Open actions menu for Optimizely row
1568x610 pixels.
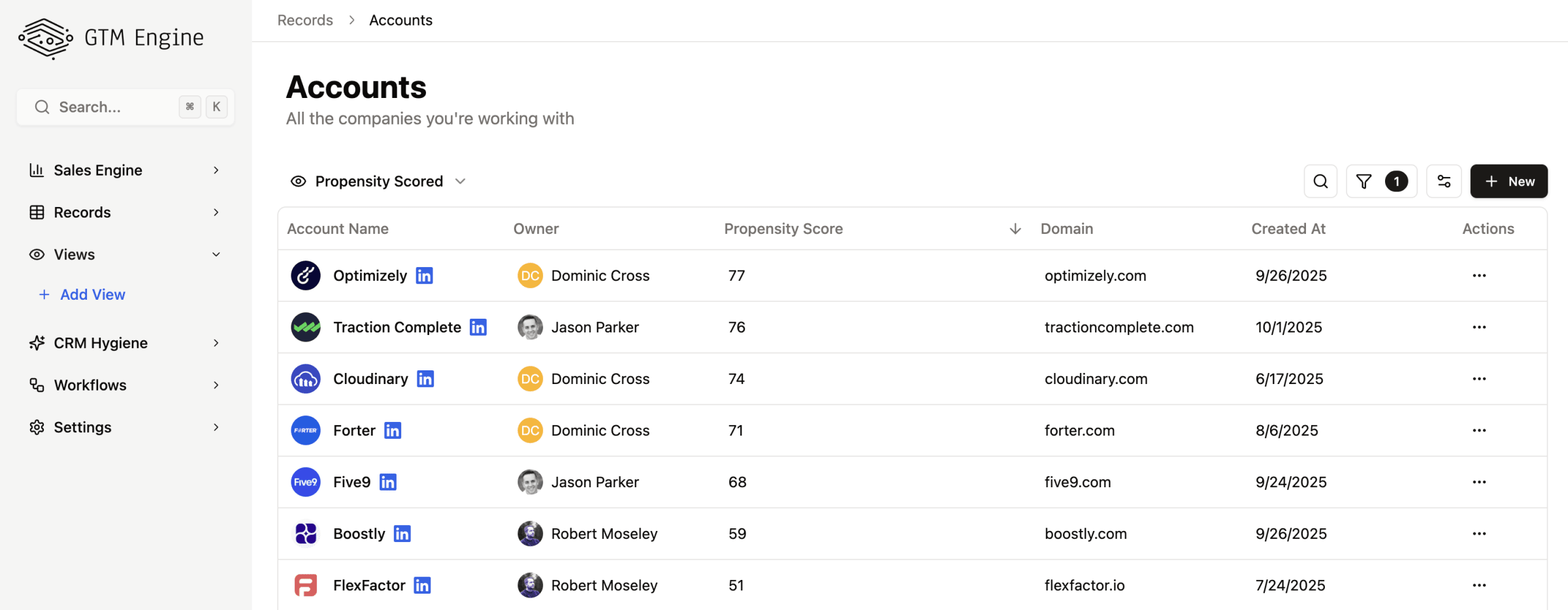(1479, 276)
